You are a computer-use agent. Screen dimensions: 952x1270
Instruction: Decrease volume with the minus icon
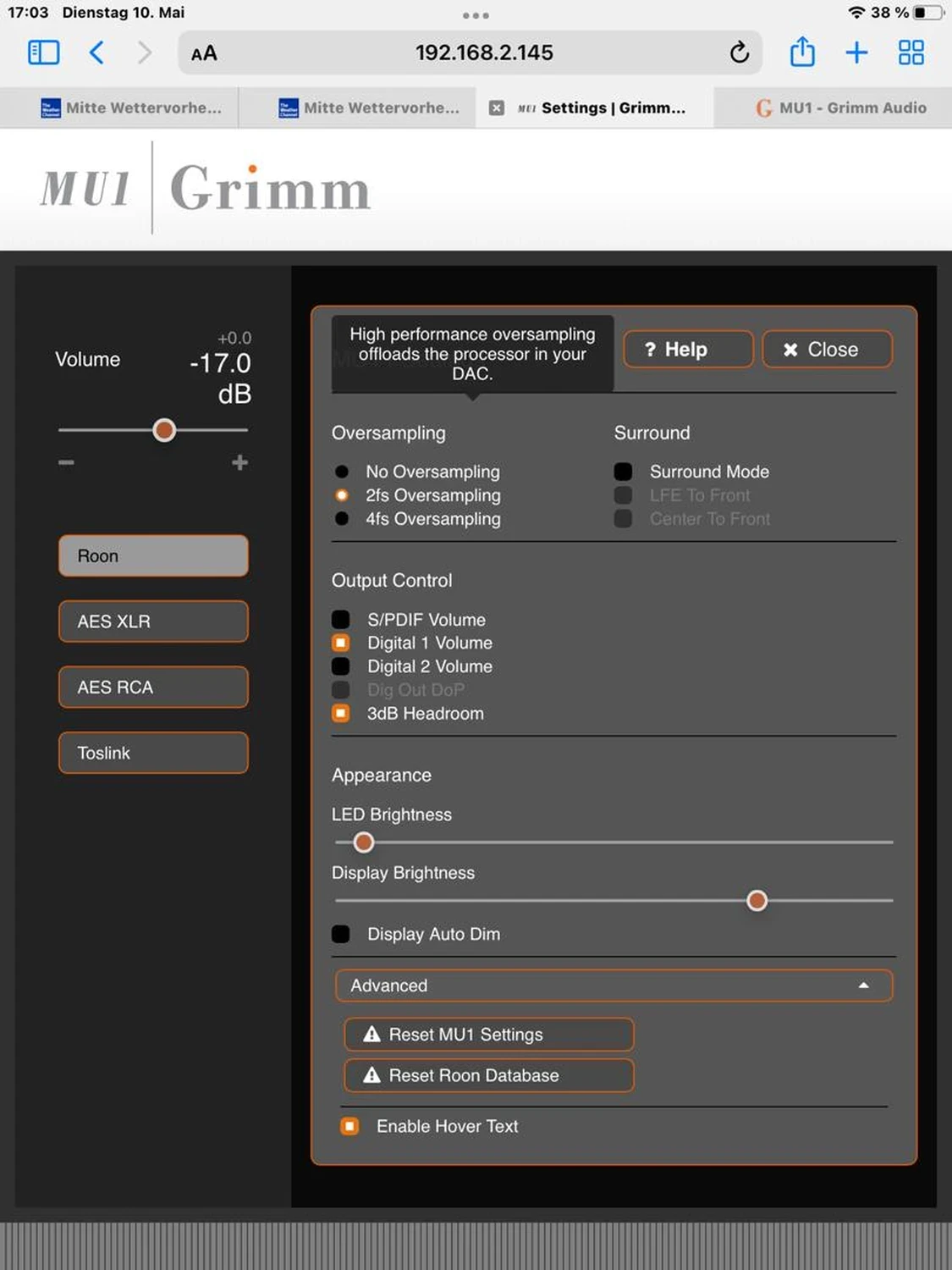click(x=66, y=462)
